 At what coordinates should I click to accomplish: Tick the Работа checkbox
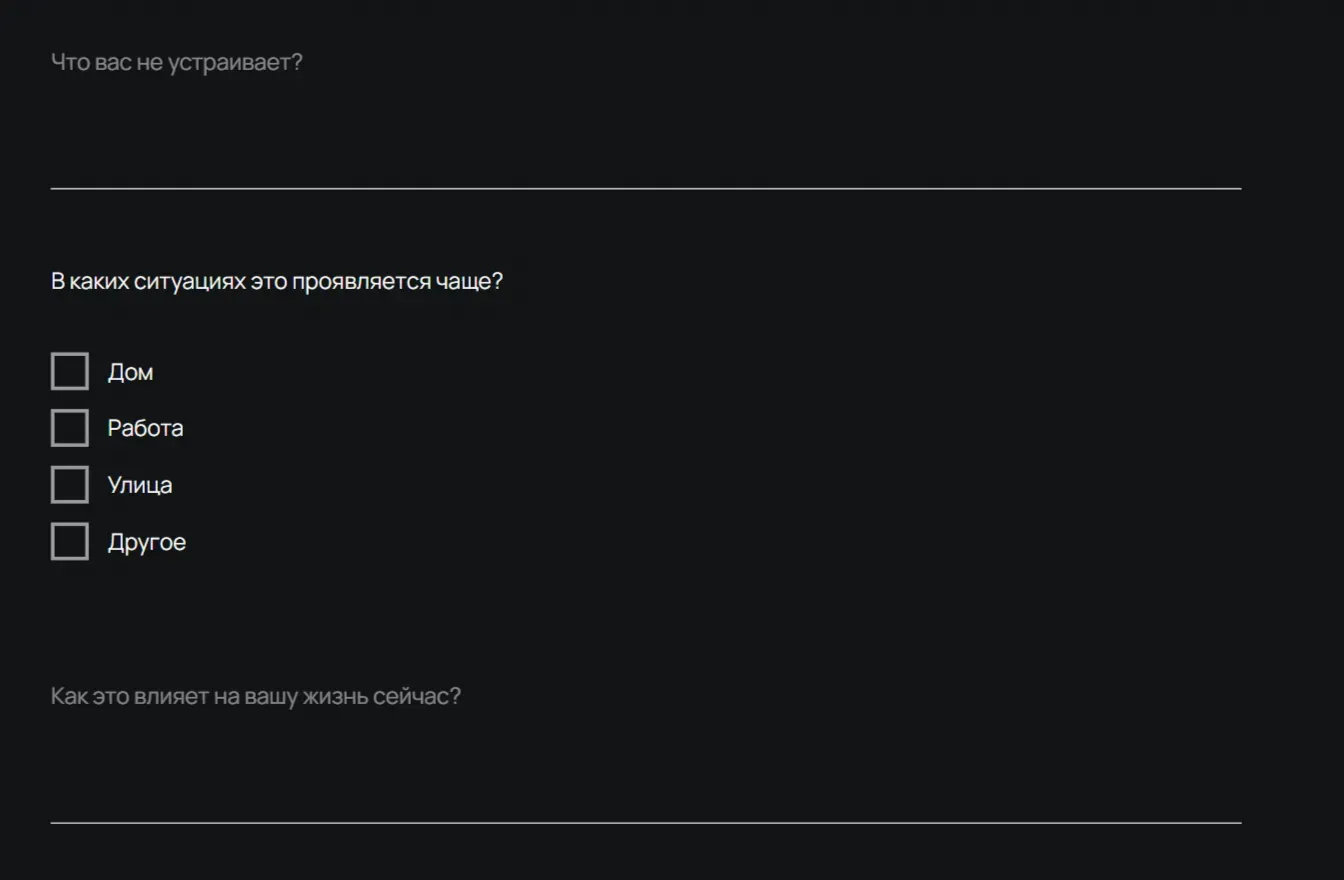tap(70, 428)
